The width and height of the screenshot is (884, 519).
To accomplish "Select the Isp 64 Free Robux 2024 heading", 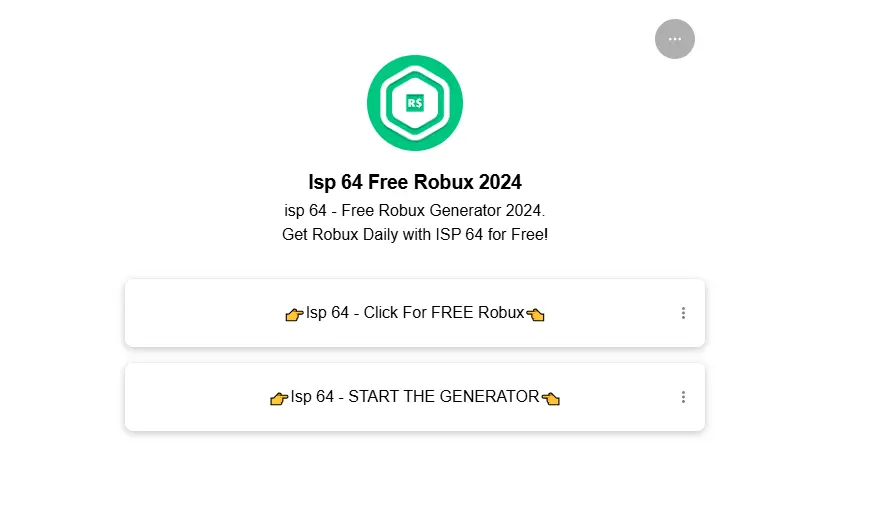I will coord(414,182).
